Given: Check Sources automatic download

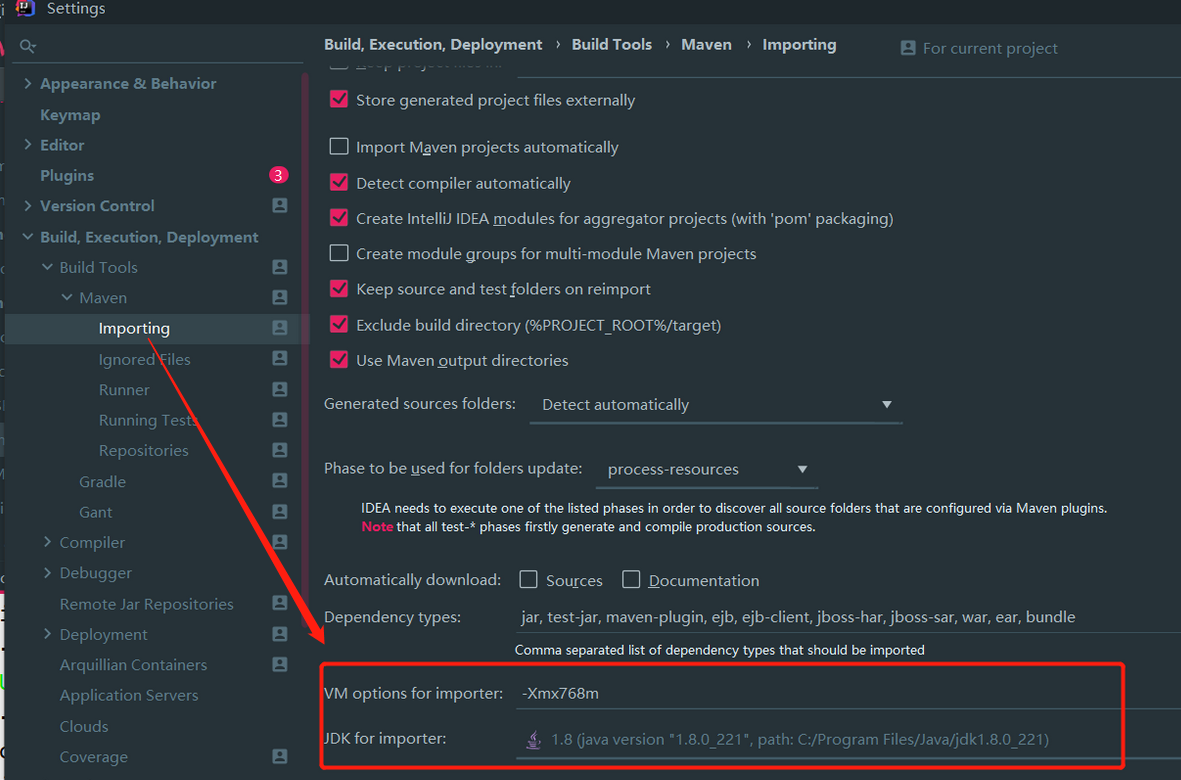Looking at the screenshot, I should point(529,580).
